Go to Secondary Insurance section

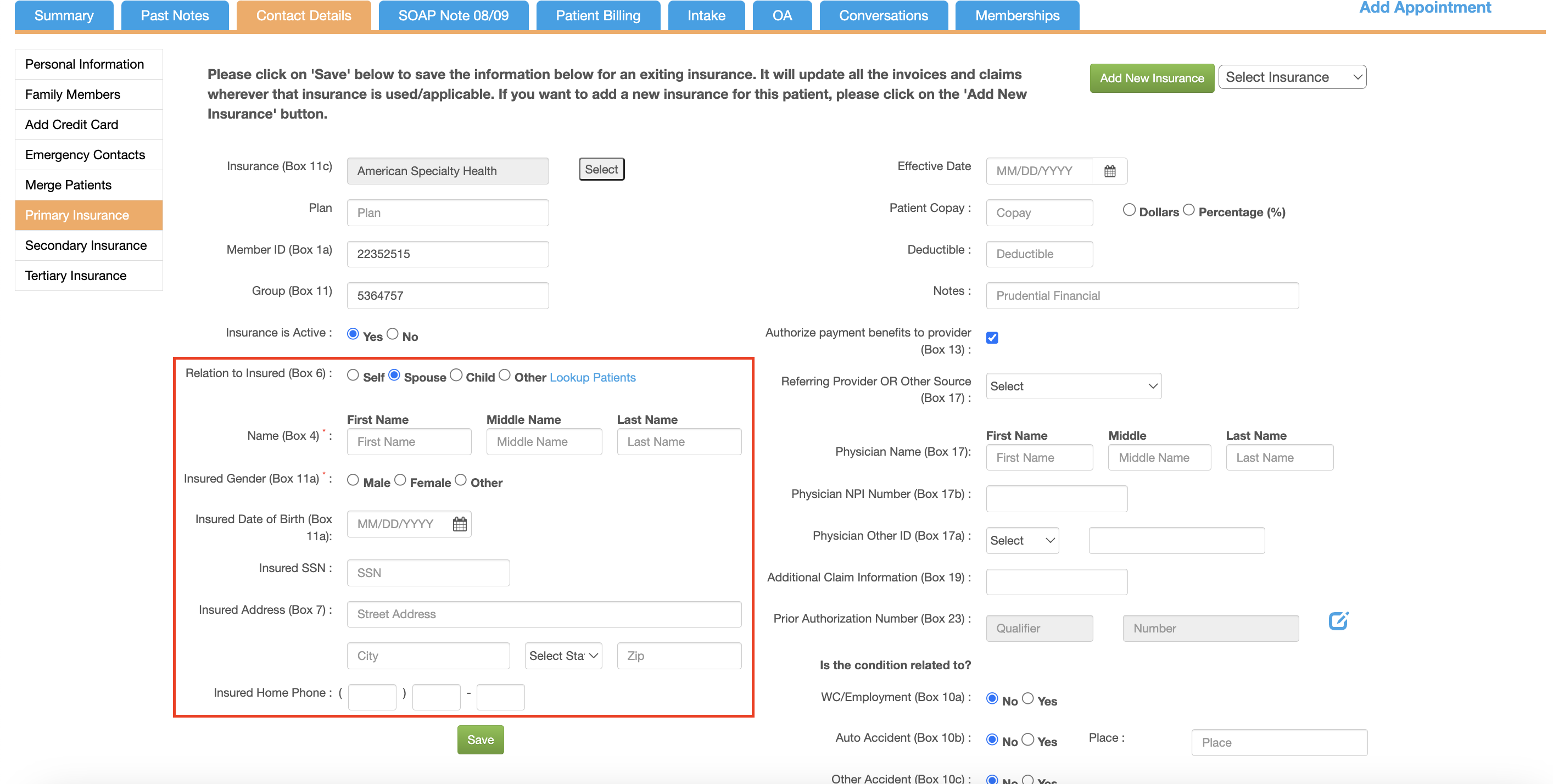86,245
